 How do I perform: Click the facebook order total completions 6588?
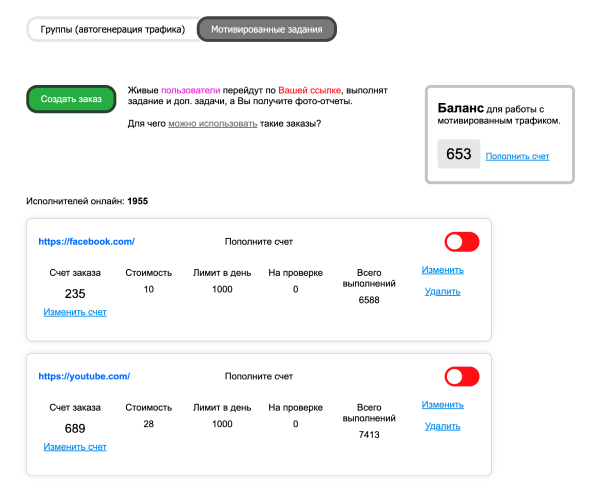[x=369, y=300]
